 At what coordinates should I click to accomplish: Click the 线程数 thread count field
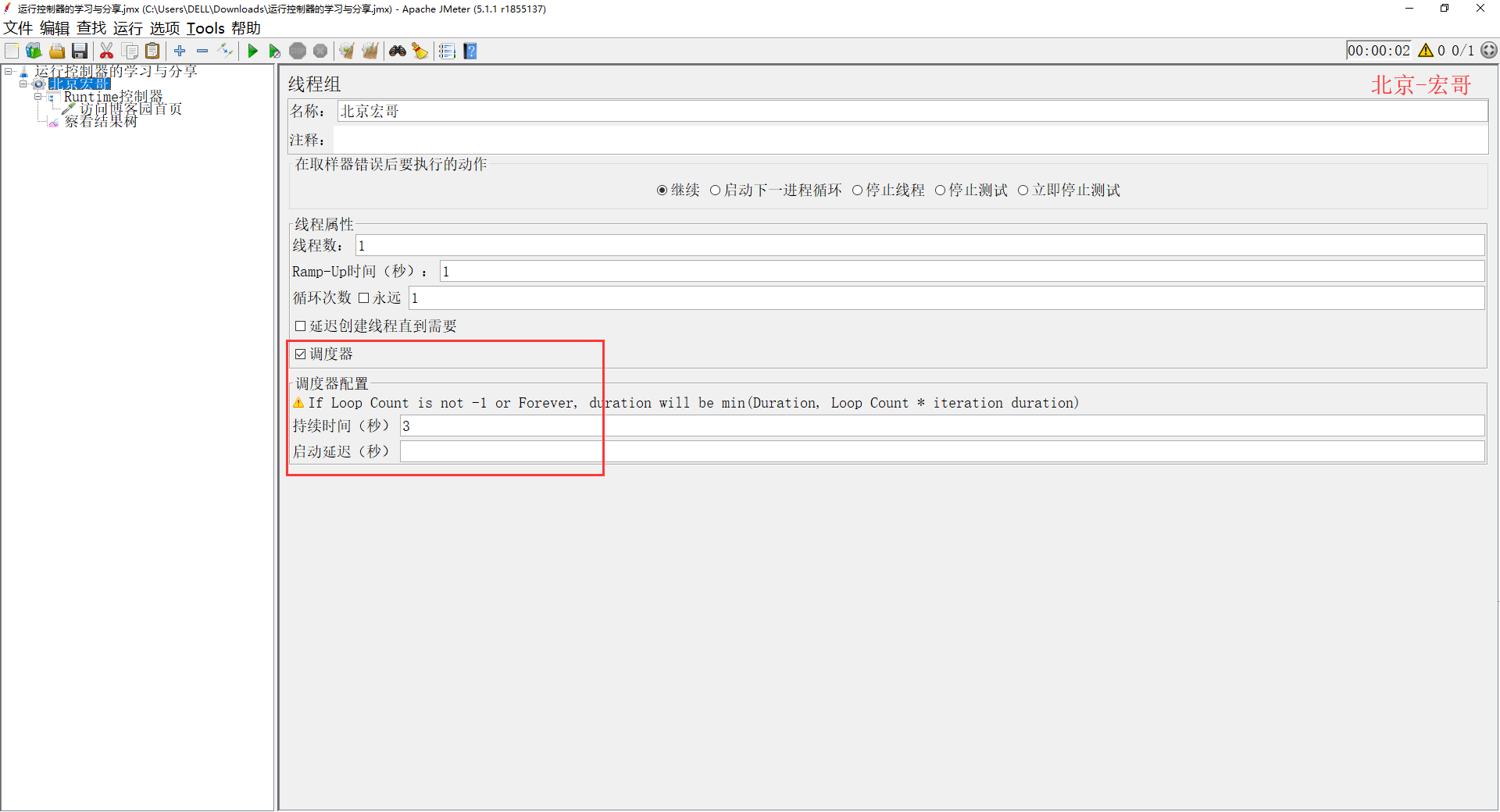tap(920, 245)
